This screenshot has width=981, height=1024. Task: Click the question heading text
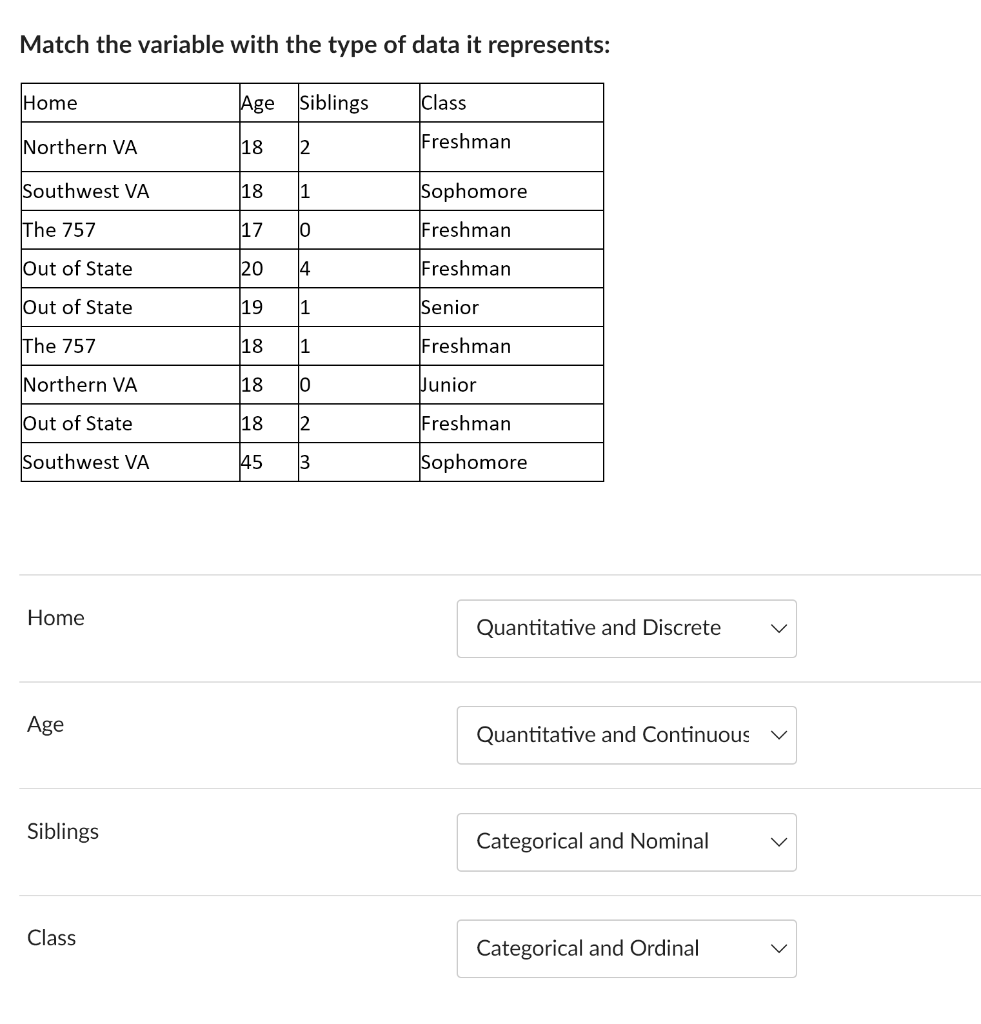[315, 45]
